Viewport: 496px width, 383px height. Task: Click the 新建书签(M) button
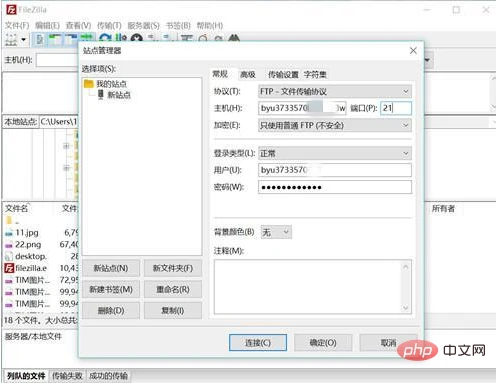111,289
